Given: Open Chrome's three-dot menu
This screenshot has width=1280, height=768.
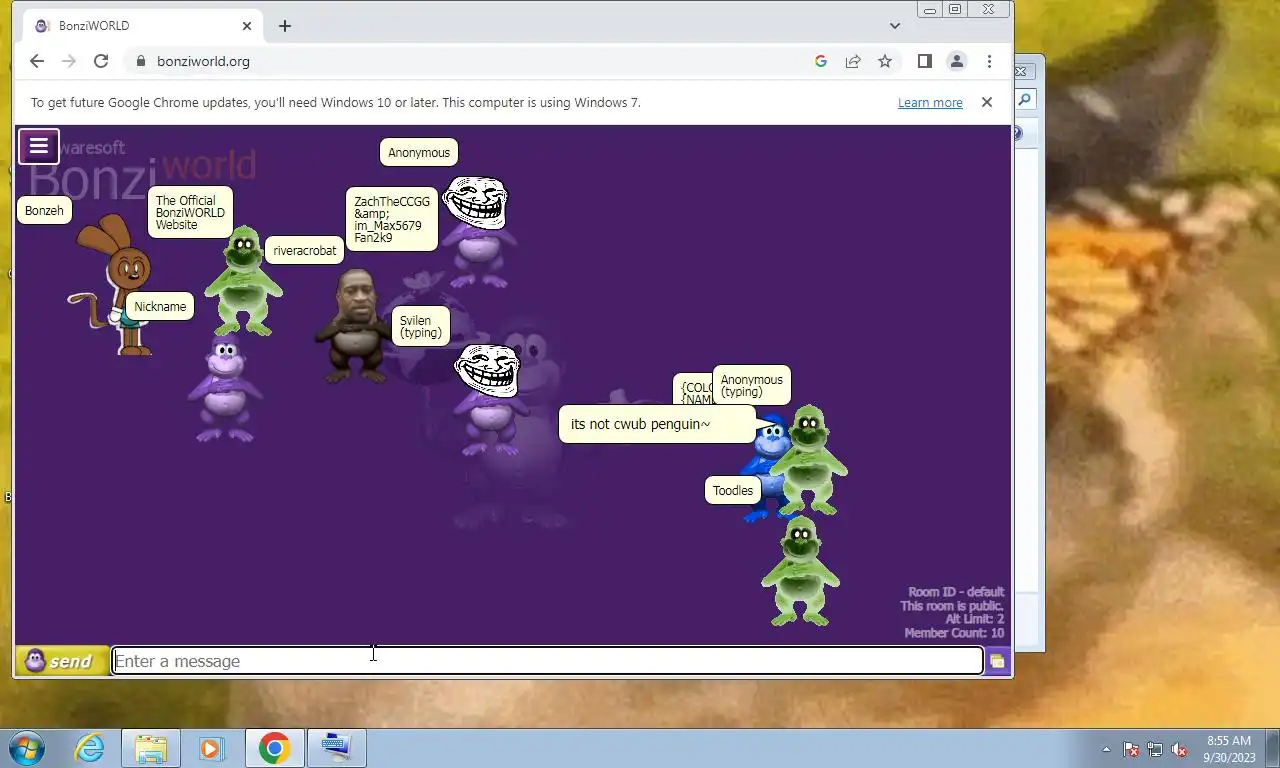Looking at the screenshot, I should point(989,61).
